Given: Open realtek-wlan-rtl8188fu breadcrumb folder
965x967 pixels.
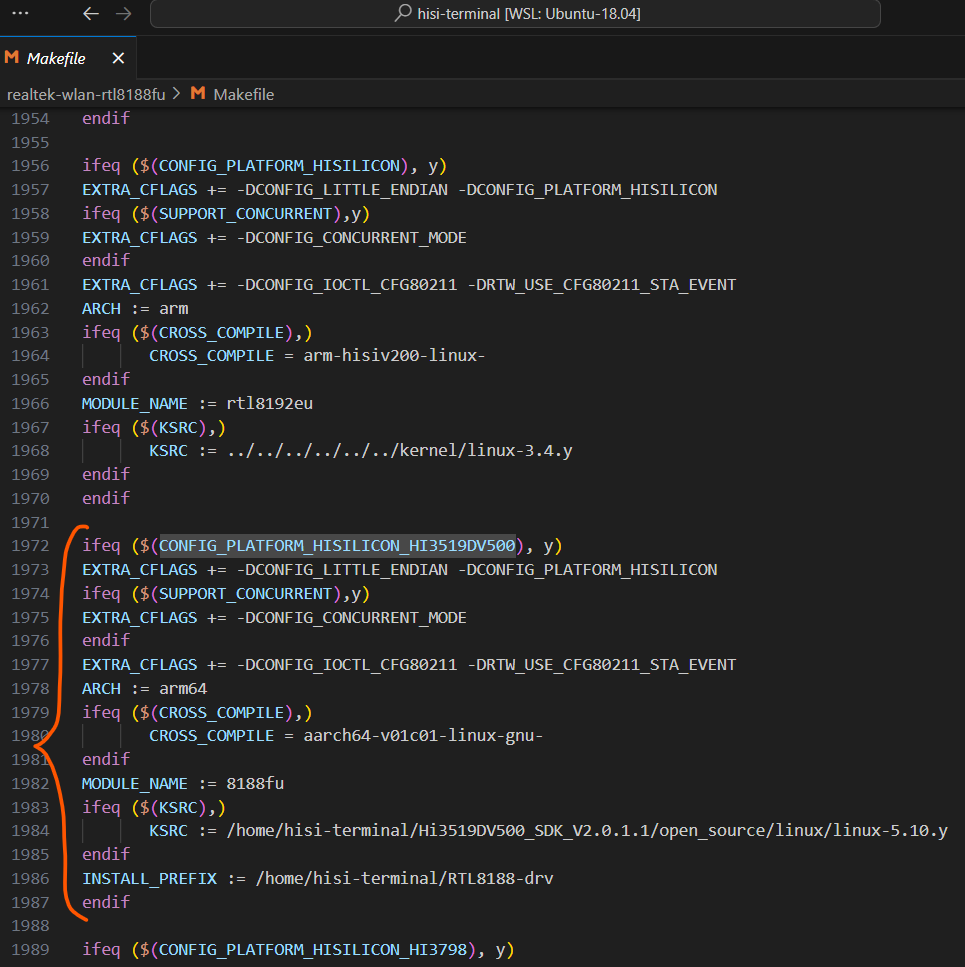Looking at the screenshot, I should tap(86, 94).
